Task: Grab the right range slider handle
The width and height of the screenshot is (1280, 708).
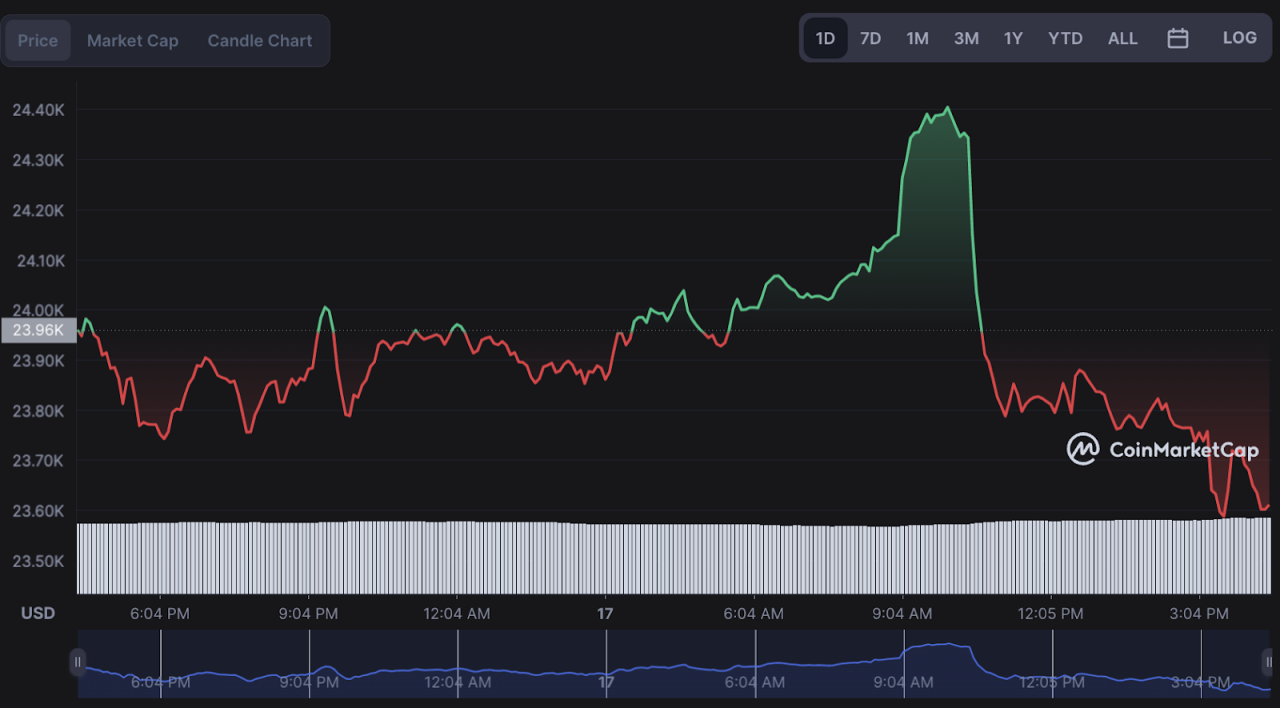Action: 1268,662
